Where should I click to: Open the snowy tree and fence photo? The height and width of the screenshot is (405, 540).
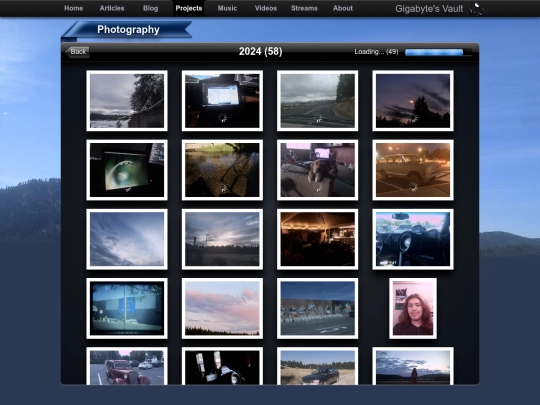click(x=127, y=101)
